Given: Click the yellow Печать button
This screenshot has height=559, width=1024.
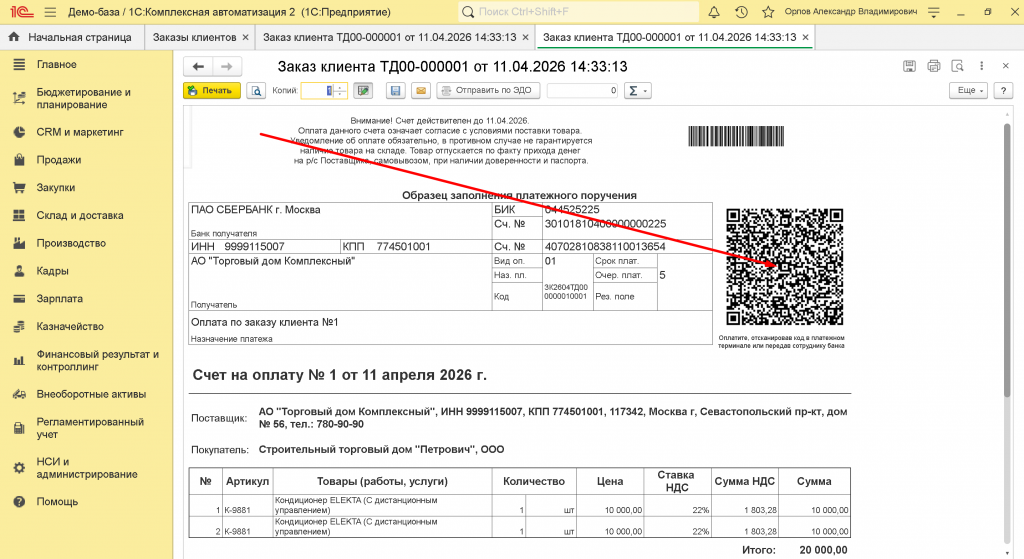Looking at the screenshot, I should 211,90.
